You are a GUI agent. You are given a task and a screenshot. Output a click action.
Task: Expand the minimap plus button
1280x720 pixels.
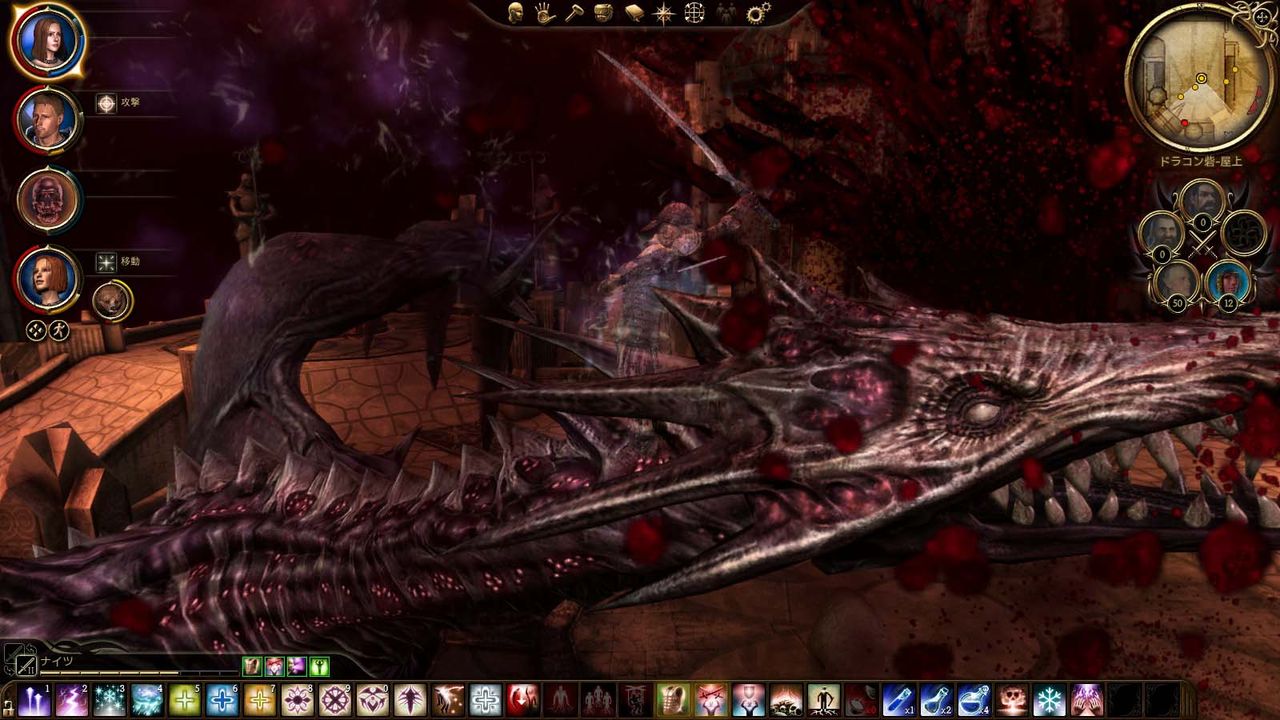point(1263,17)
